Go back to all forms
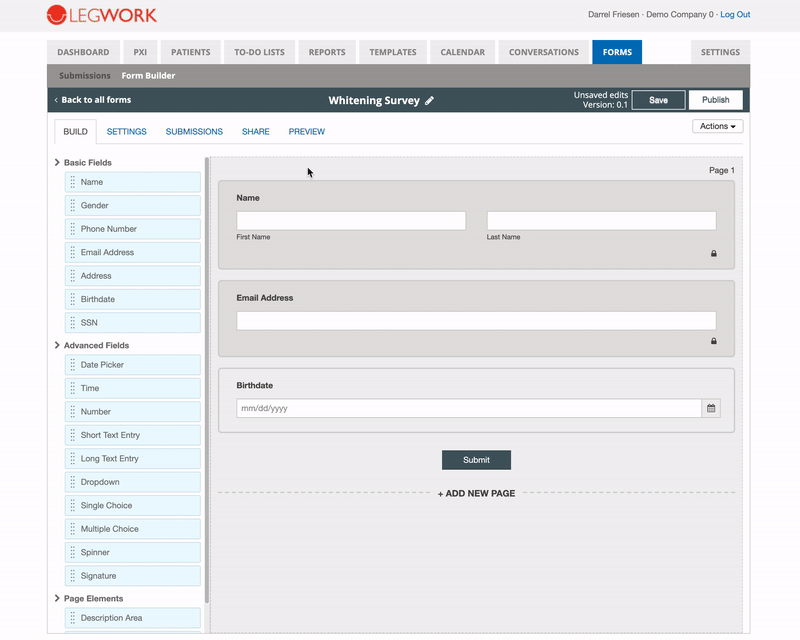 (93, 100)
